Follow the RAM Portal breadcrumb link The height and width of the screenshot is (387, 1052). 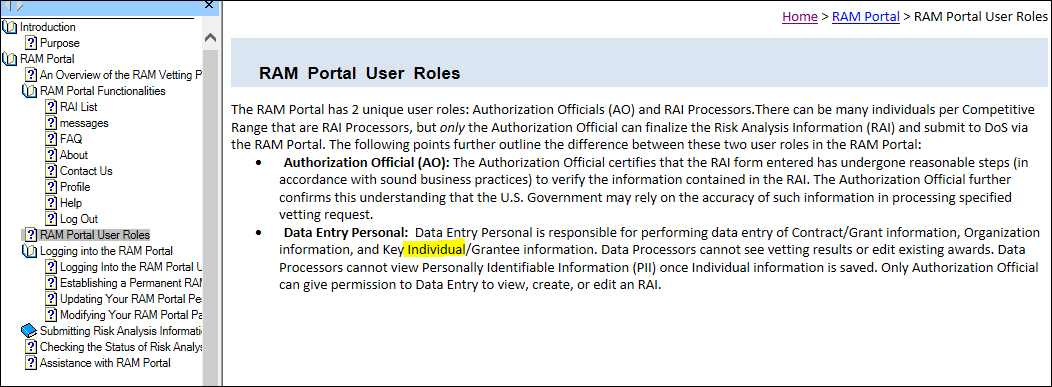click(x=865, y=17)
